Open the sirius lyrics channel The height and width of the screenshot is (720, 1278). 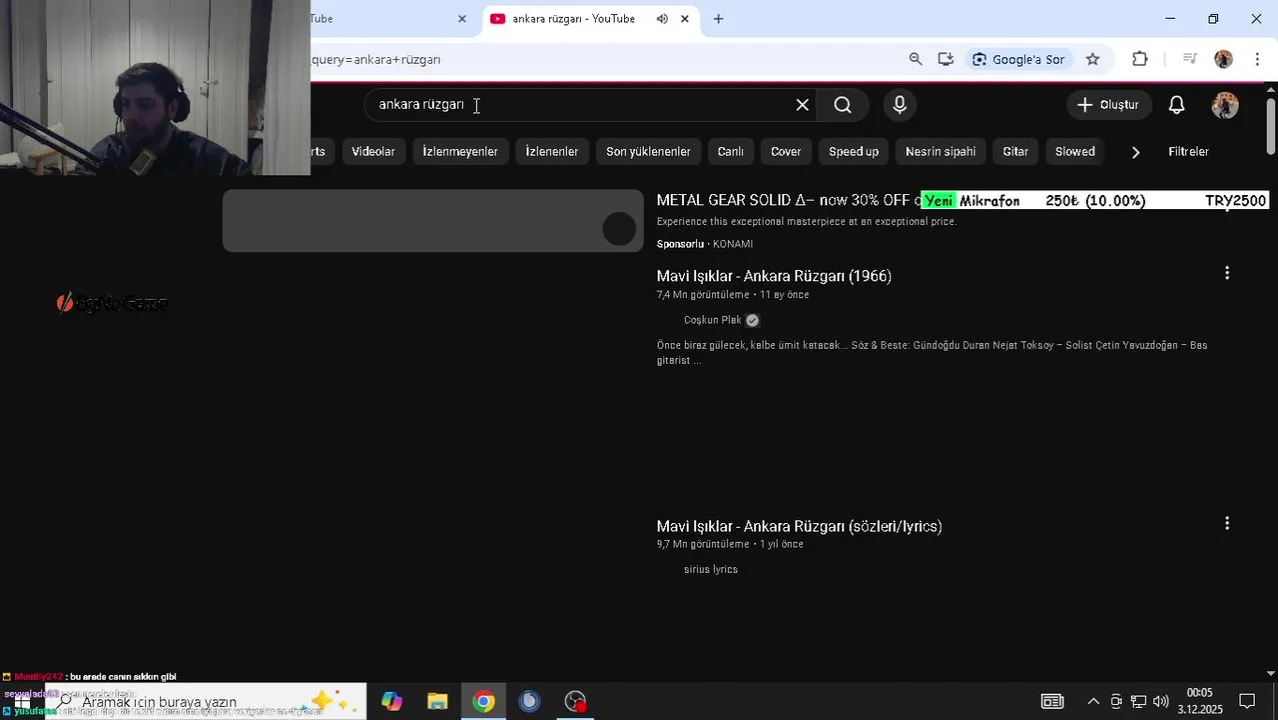coord(711,570)
